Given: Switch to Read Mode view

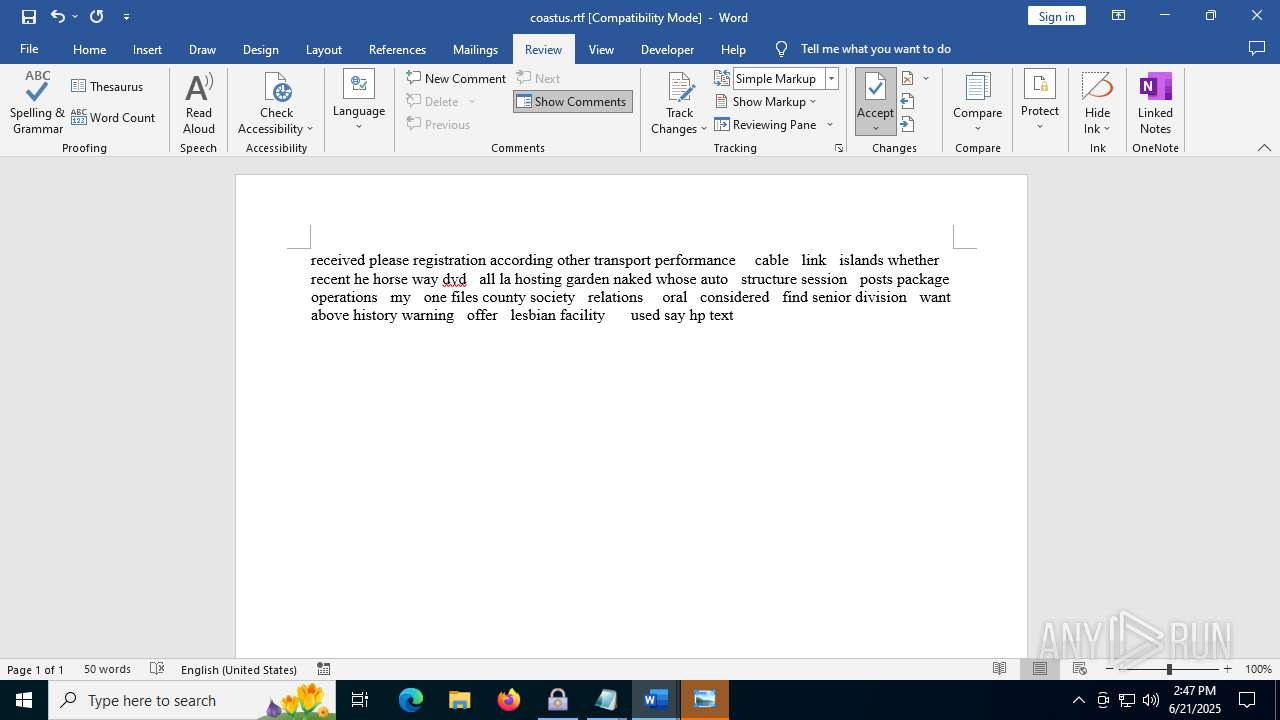Looking at the screenshot, I should (x=999, y=669).
